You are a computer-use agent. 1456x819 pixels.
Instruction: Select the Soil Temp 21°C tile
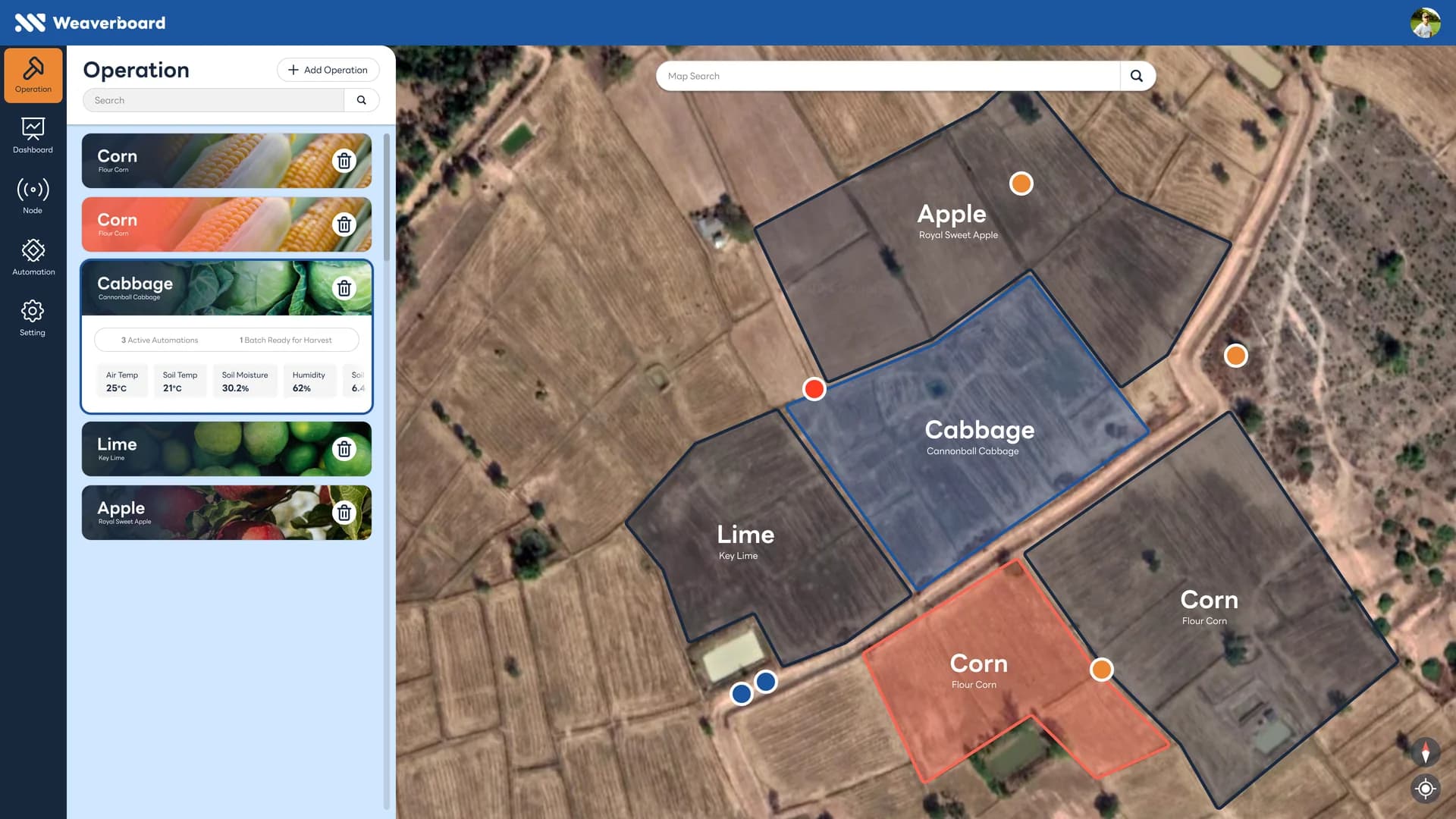pos(180,381)
